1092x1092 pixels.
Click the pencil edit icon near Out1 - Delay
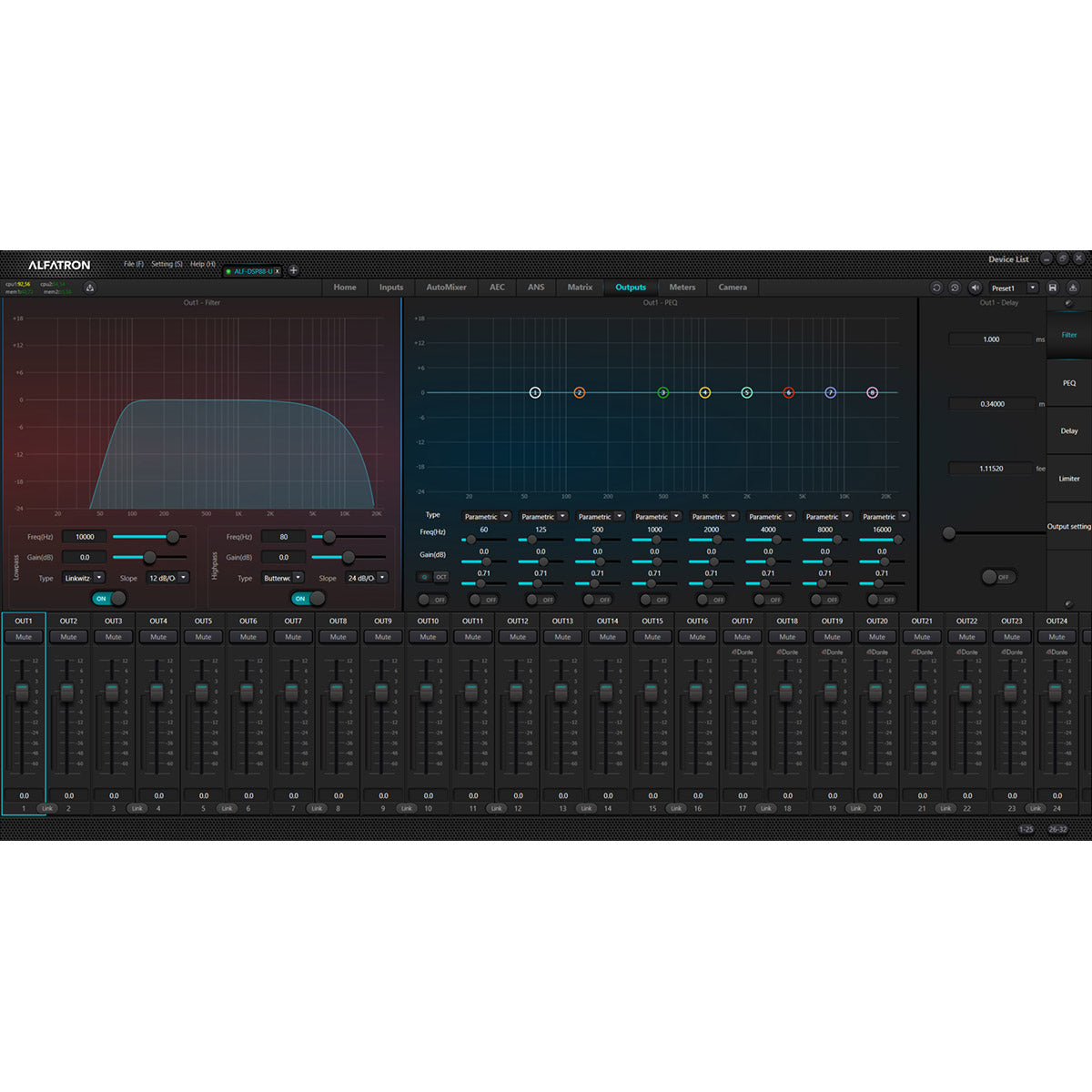[x=1069, y=303]
